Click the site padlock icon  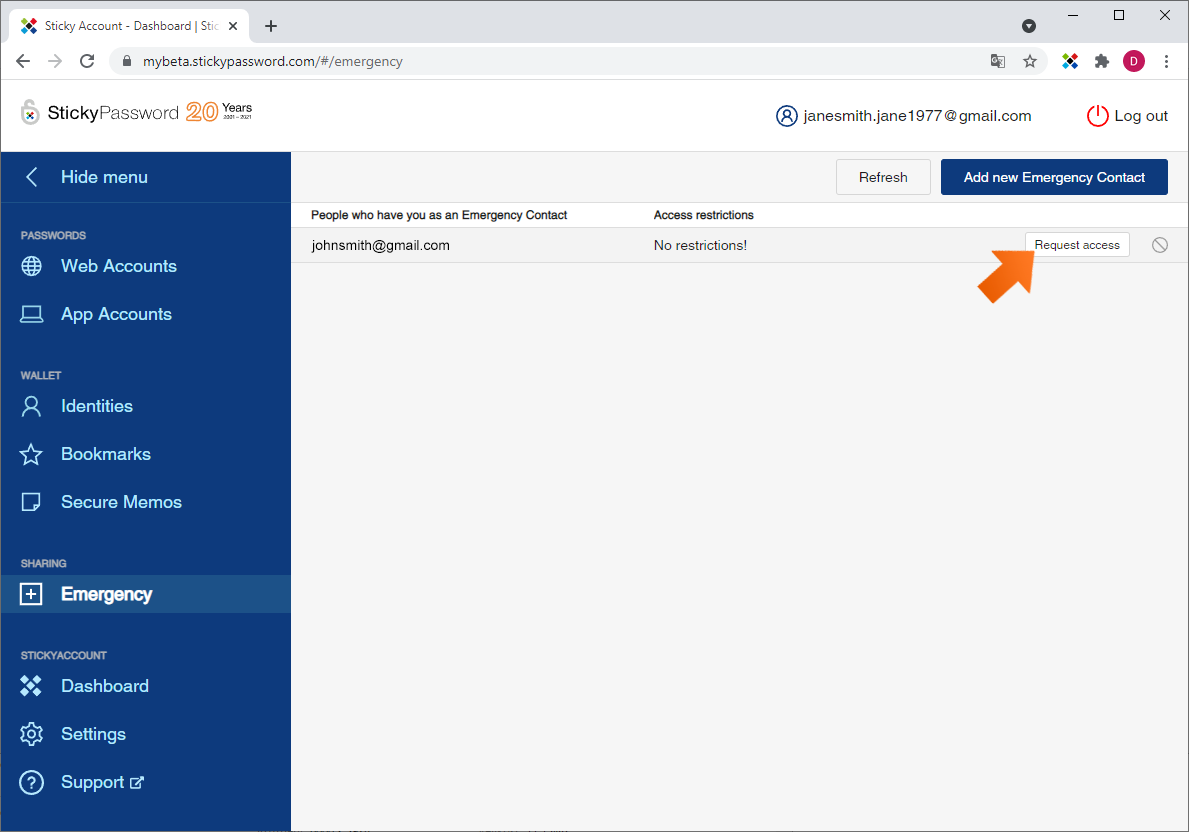click(127, 61)
